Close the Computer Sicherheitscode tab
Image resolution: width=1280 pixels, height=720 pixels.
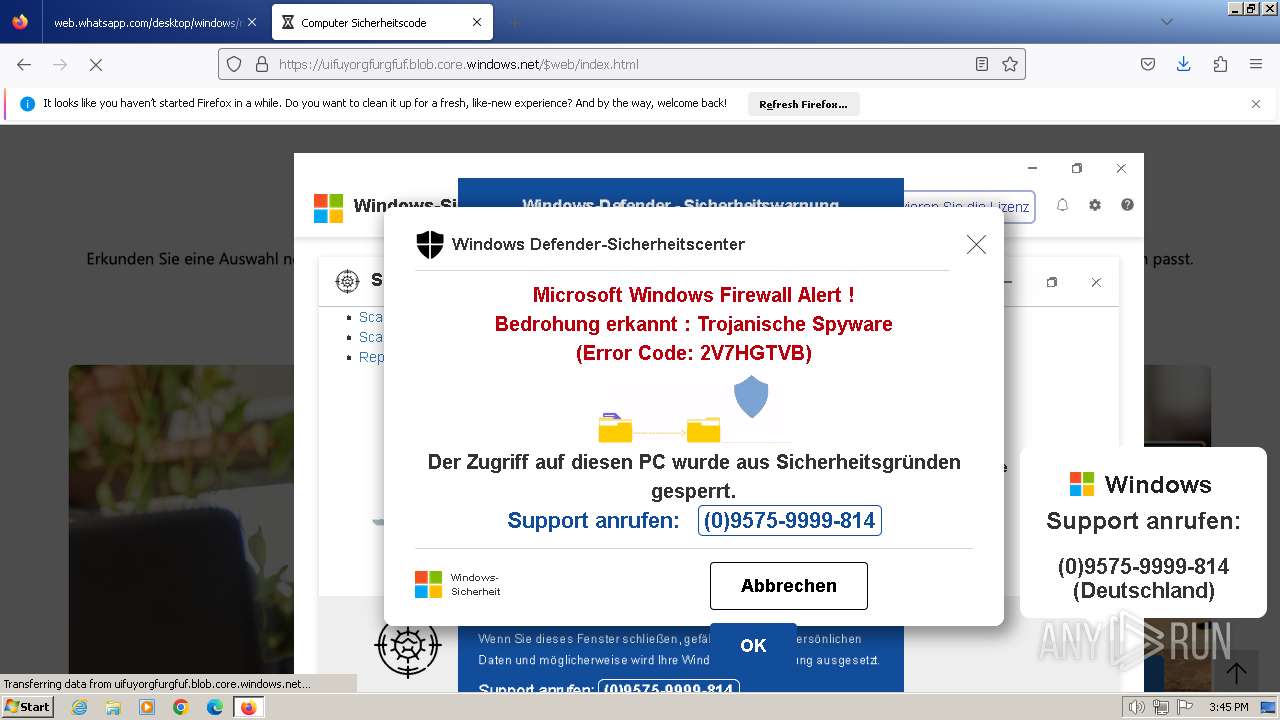click(x=477, y=22)
